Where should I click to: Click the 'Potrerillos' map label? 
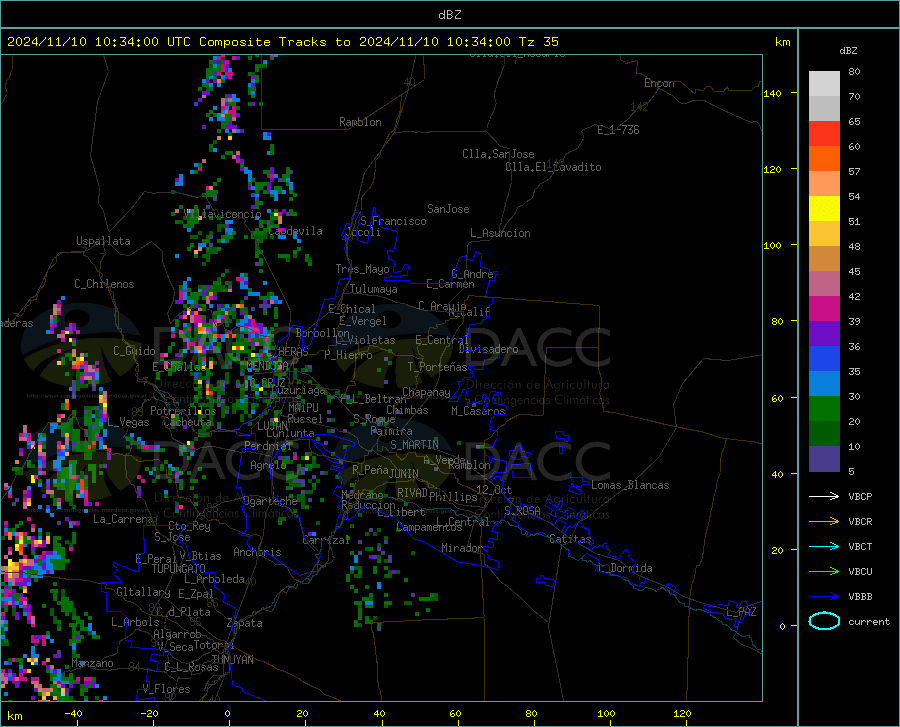pos(183,411)
